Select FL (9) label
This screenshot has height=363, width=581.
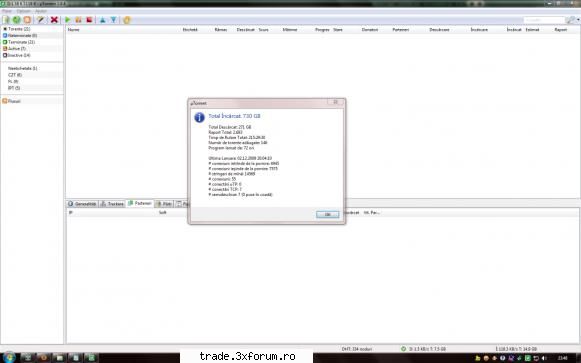[x=13, y=81]
